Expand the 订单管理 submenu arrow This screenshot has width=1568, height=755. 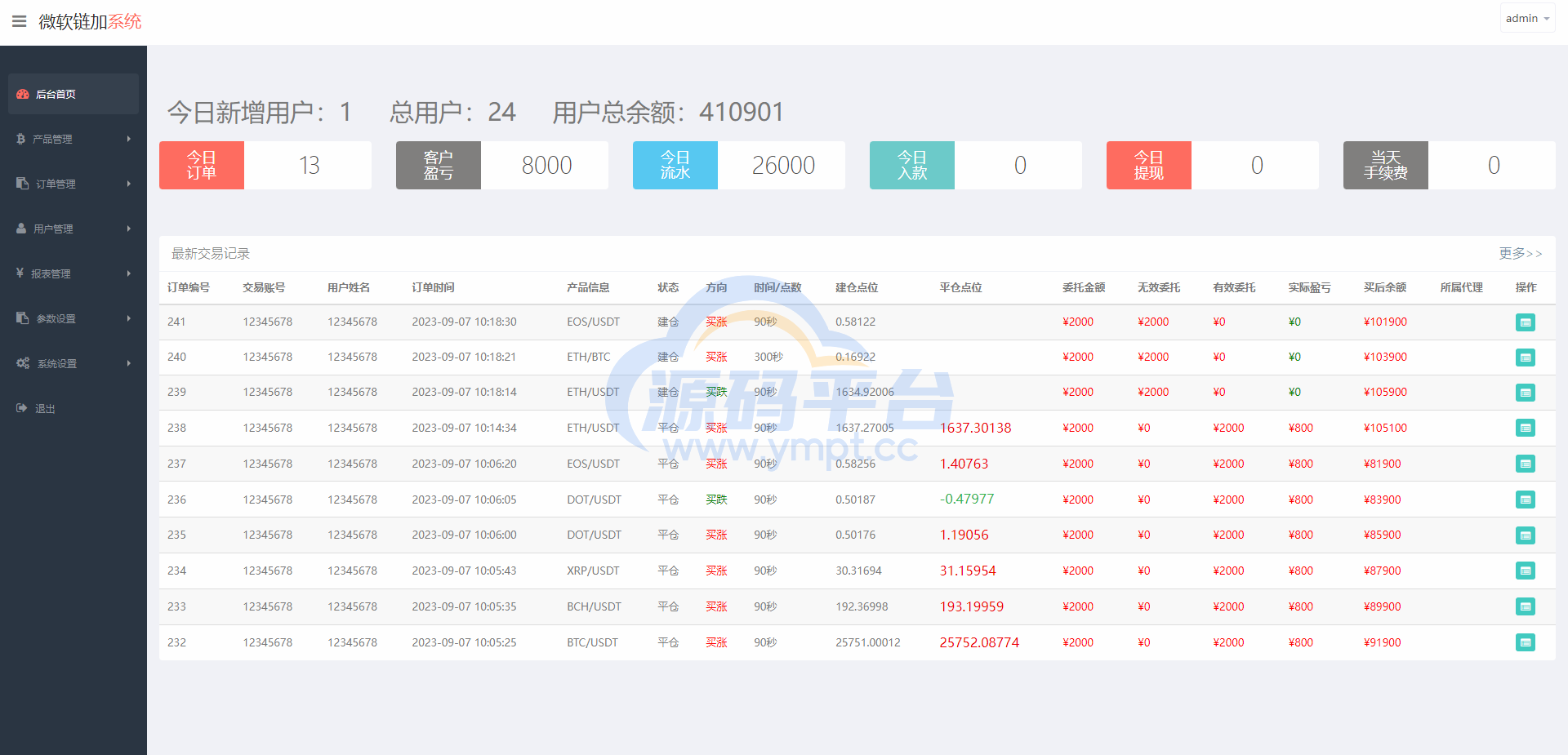pyautogui.click(x=129, y=184)
